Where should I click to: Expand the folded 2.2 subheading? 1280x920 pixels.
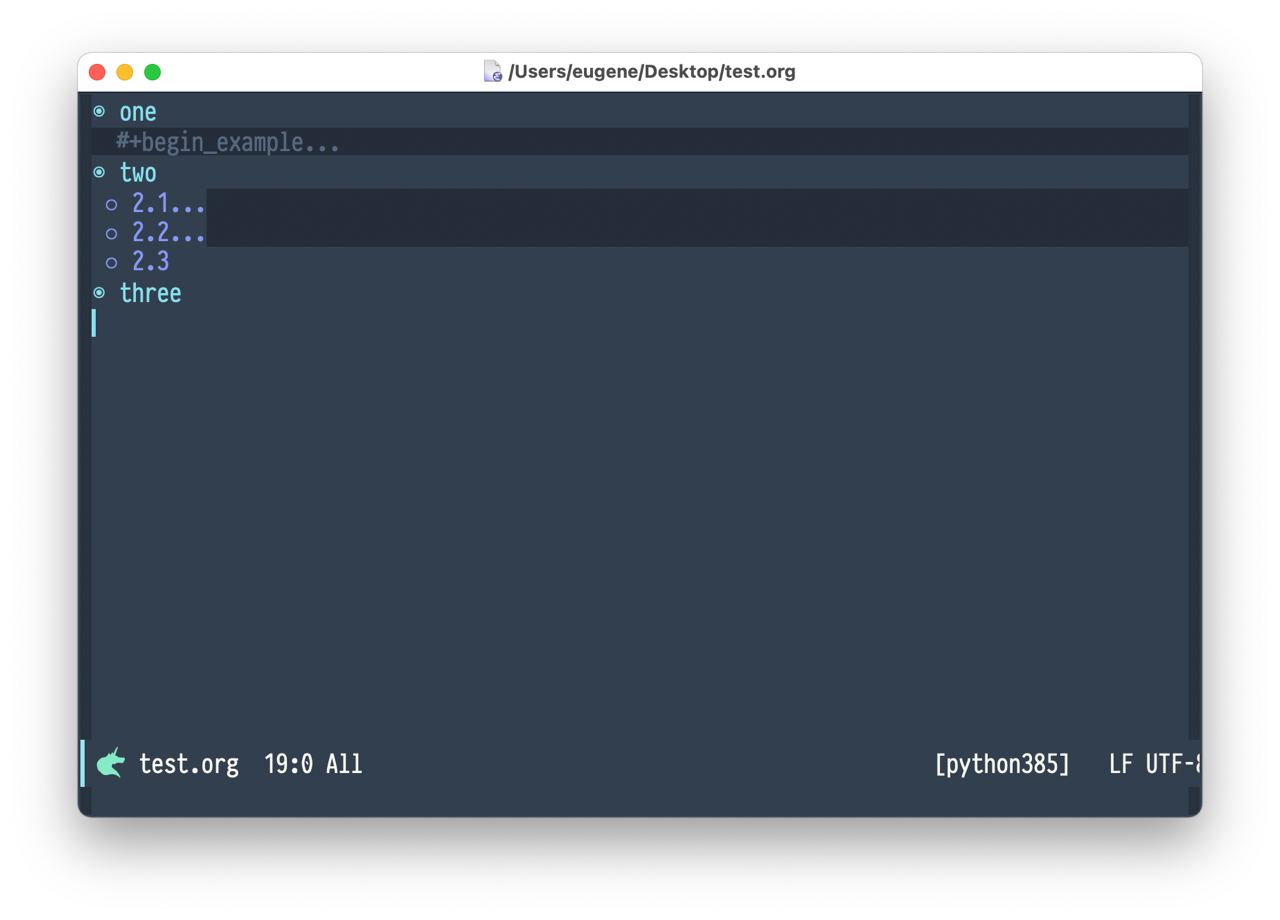(x=168, y=233)
